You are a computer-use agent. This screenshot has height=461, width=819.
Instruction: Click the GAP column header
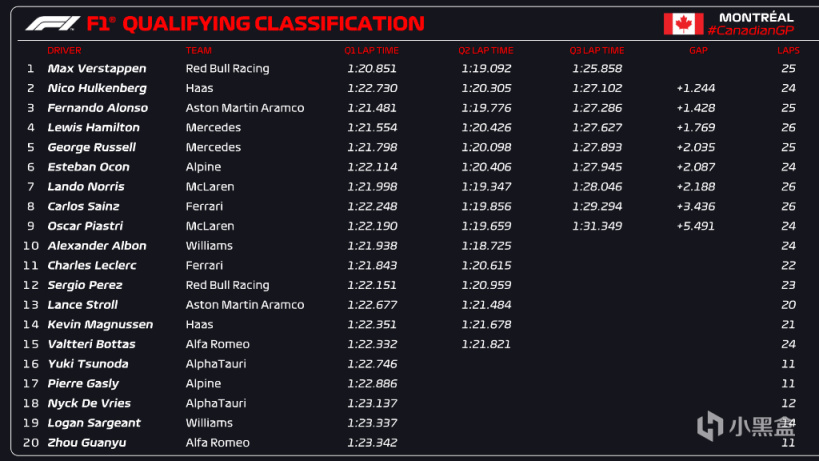pos(698,50)
